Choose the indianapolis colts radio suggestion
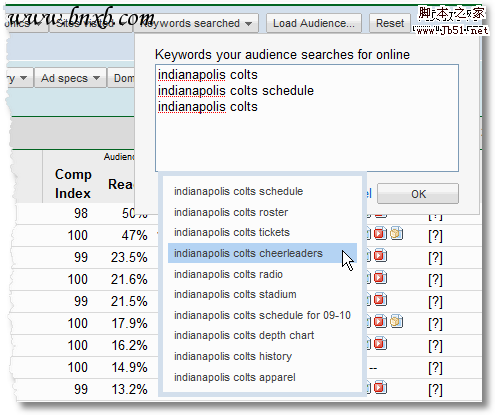Viewport: 495px width, 415px height. [x=262, y=274]
